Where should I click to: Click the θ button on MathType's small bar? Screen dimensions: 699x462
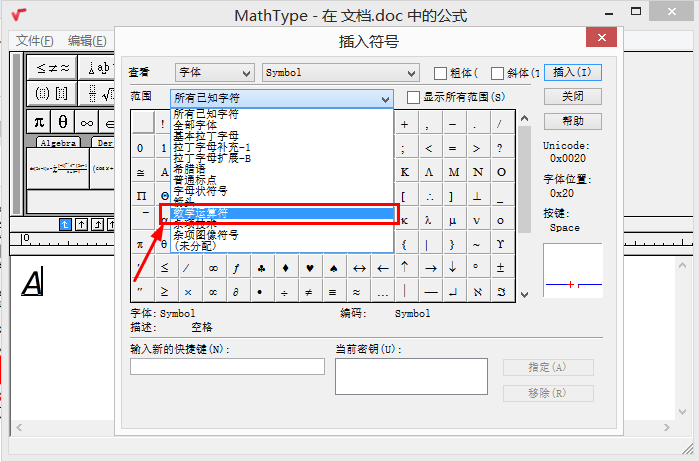[63, 122]
